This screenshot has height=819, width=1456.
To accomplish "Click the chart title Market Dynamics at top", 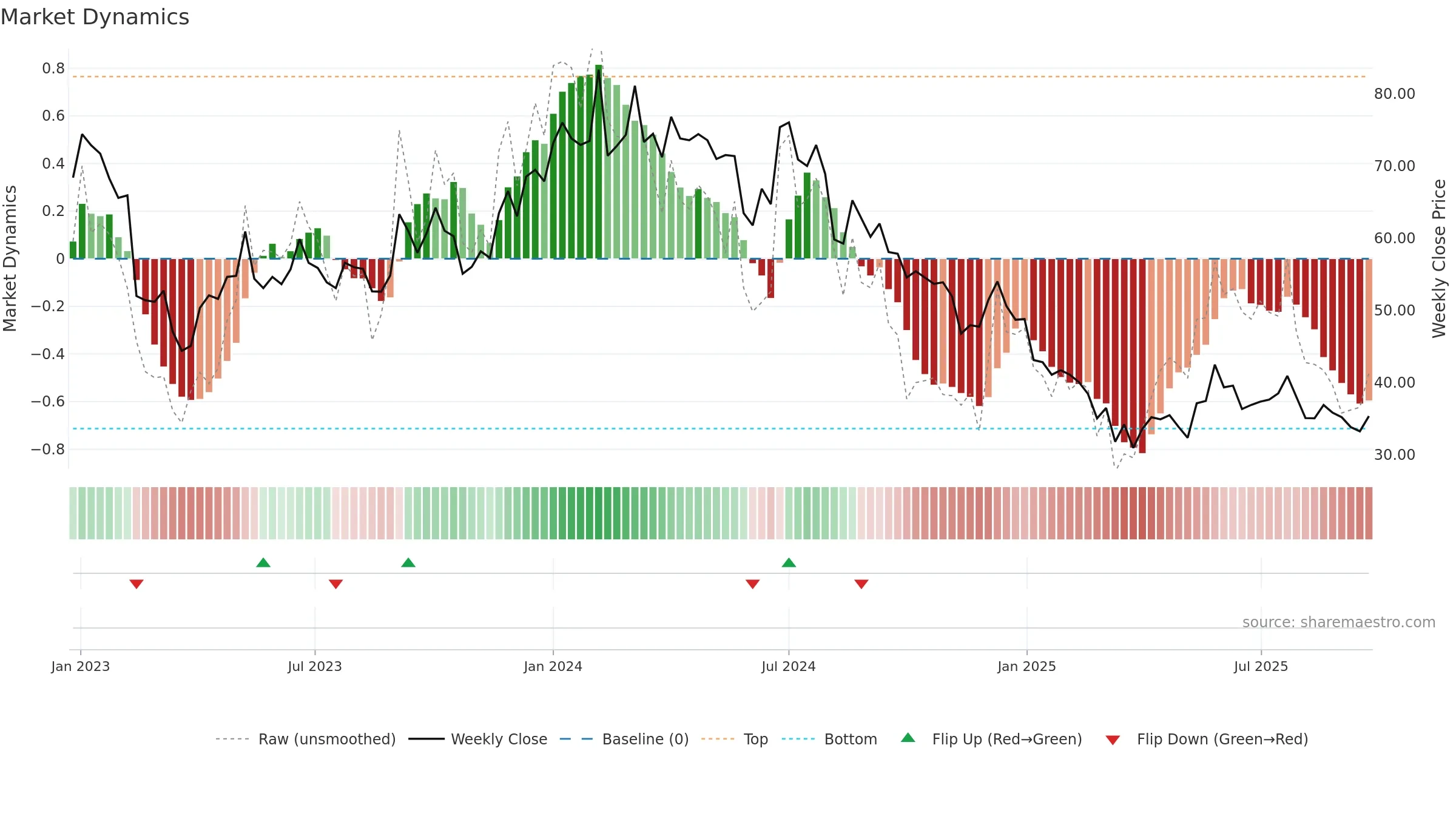I will [x=95, y=17].
